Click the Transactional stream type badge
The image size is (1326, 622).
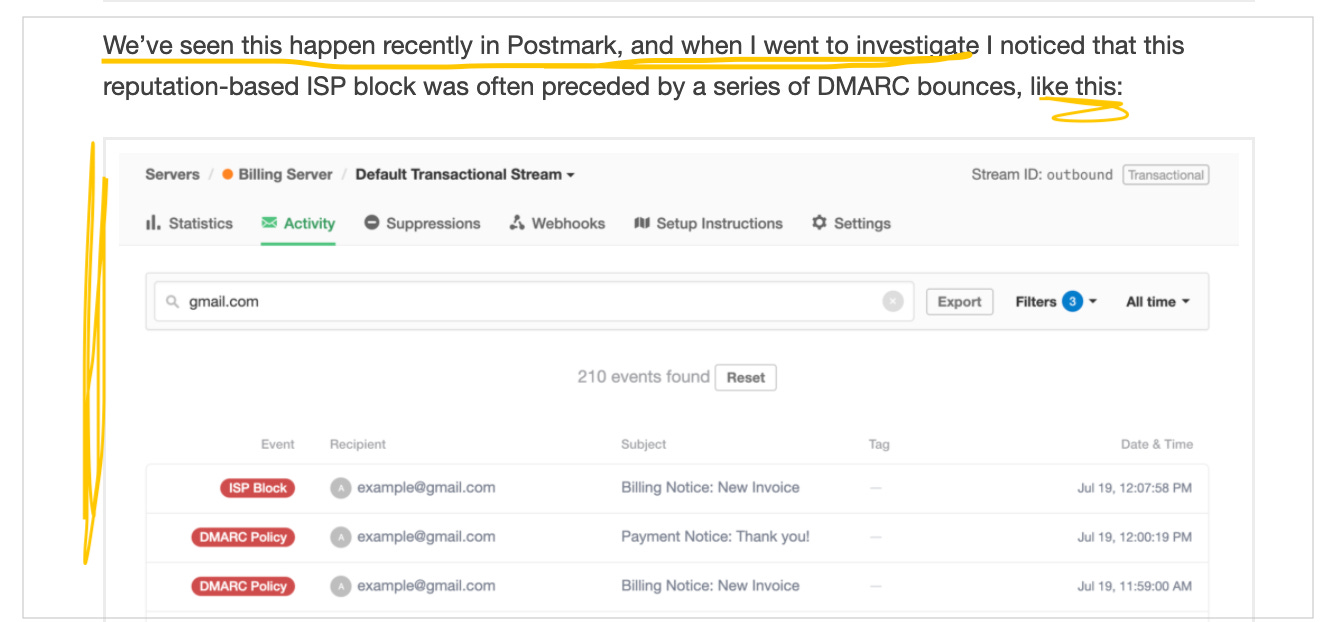(x=1166, y=175)
